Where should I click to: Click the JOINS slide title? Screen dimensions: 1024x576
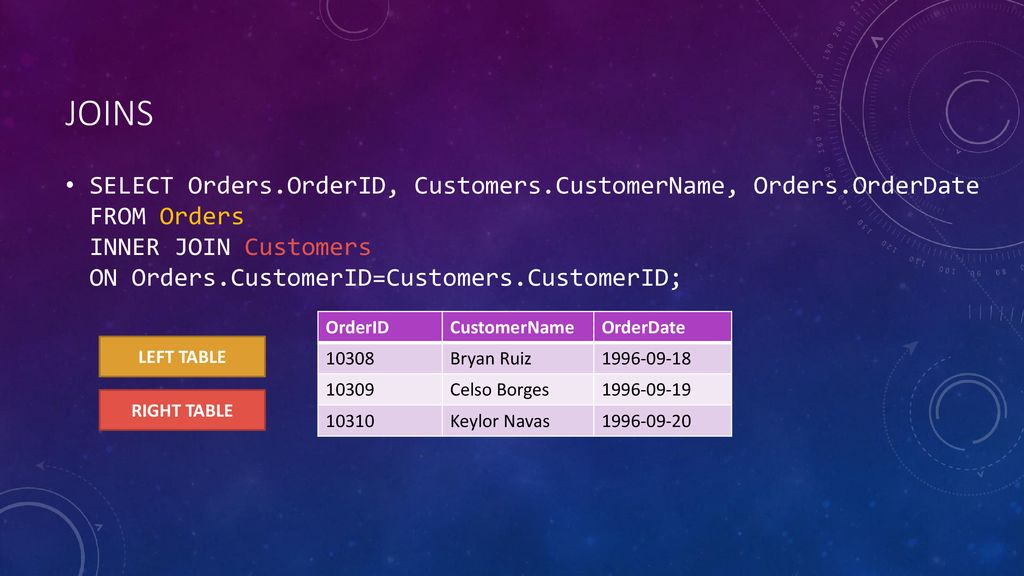point(109,114)
